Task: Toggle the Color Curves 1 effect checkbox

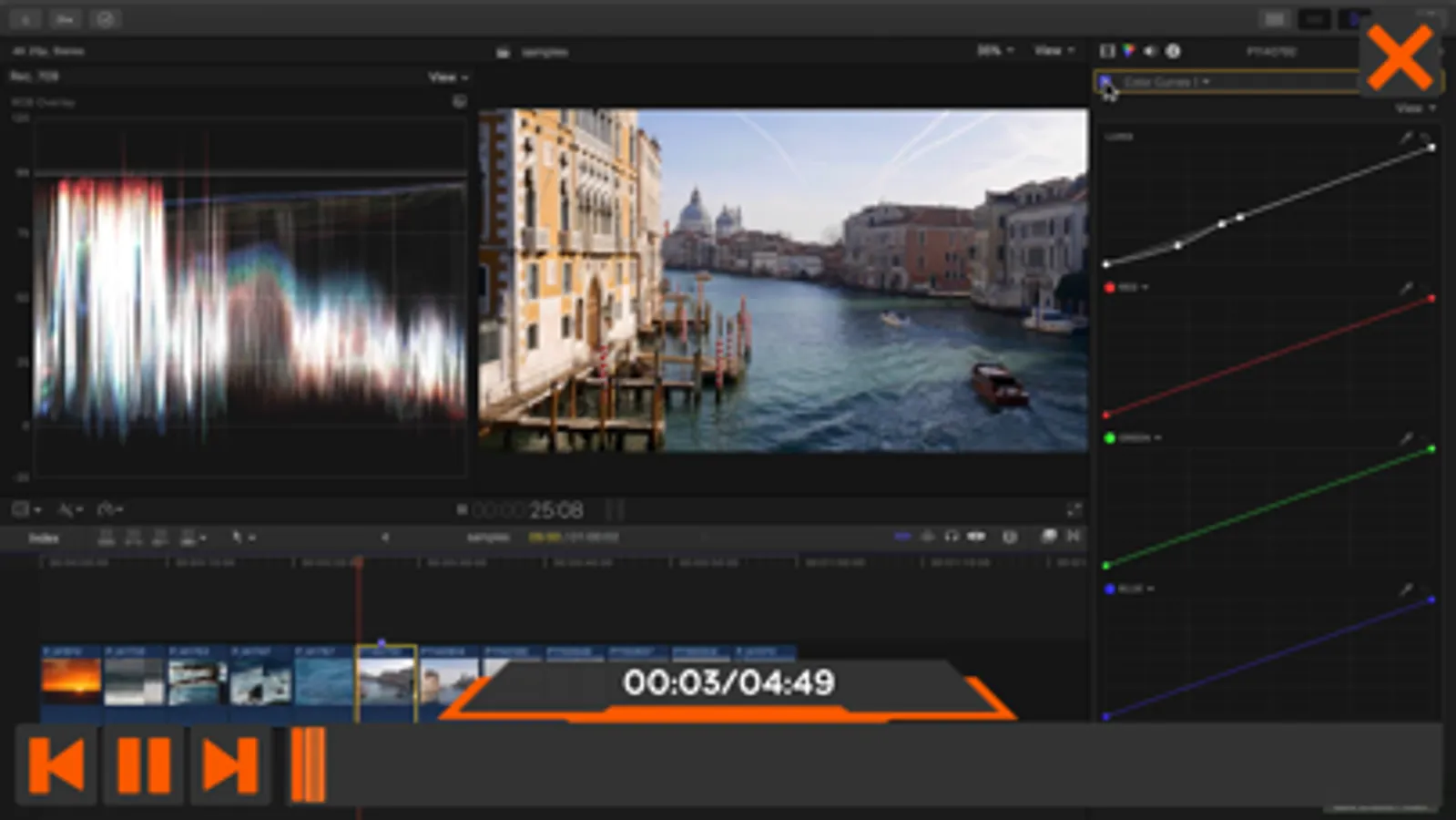Action: point(1105,82)
